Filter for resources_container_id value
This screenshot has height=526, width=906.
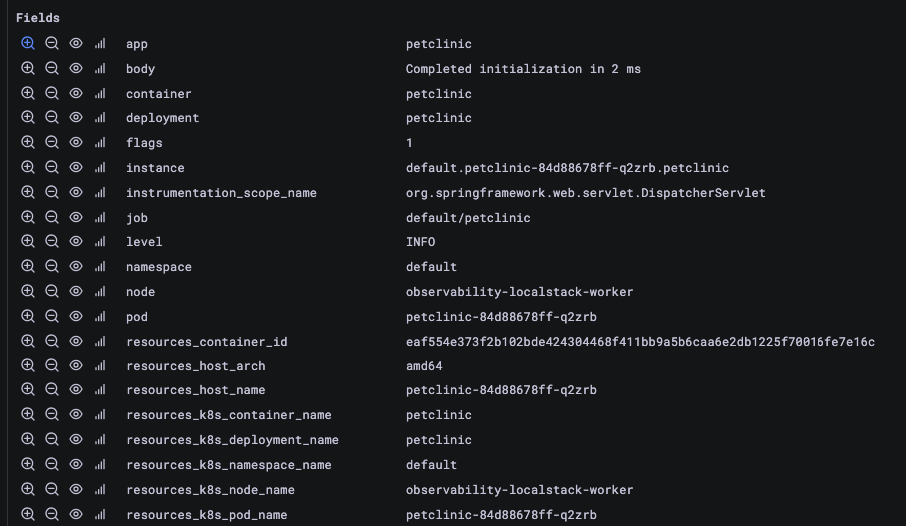pos(28,342)
